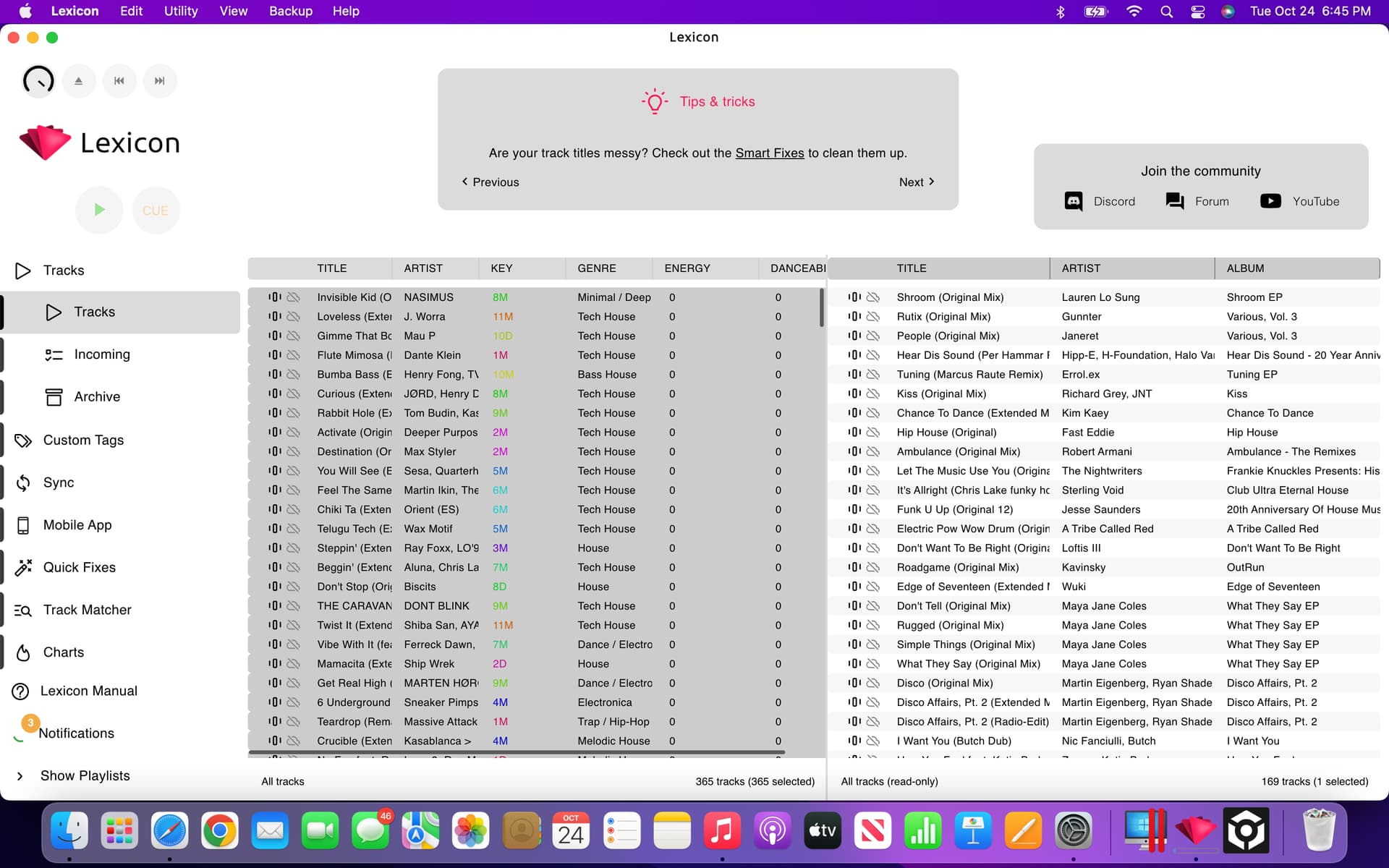This screenshot has height=868, width=1389.
Task: Toggle cloud icon on Shroom (Original Mix) row
Action: [873, 297]
